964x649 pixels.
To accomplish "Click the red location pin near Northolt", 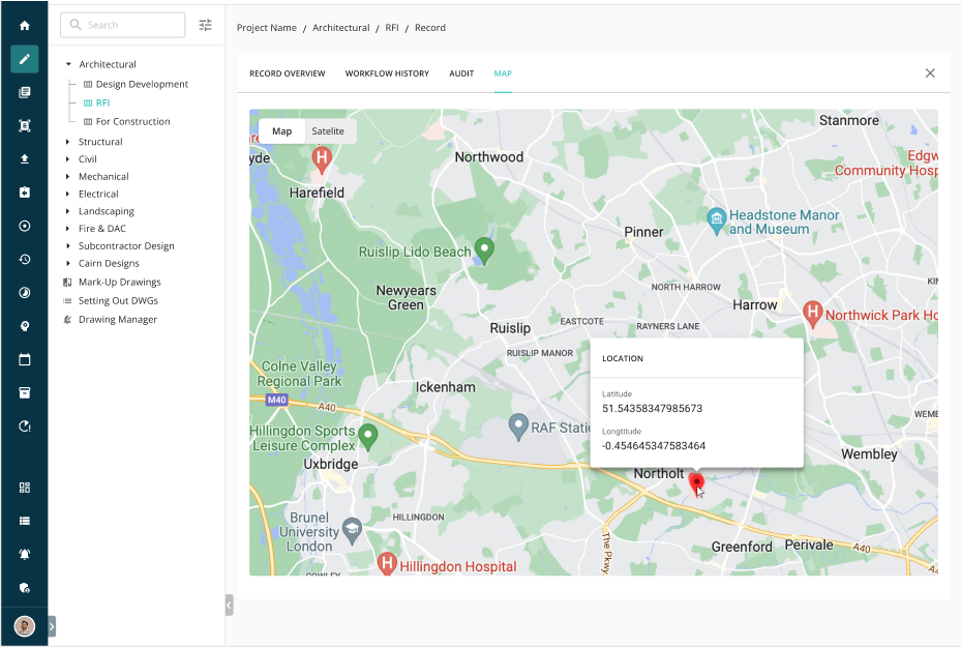I will pos(696,484).
